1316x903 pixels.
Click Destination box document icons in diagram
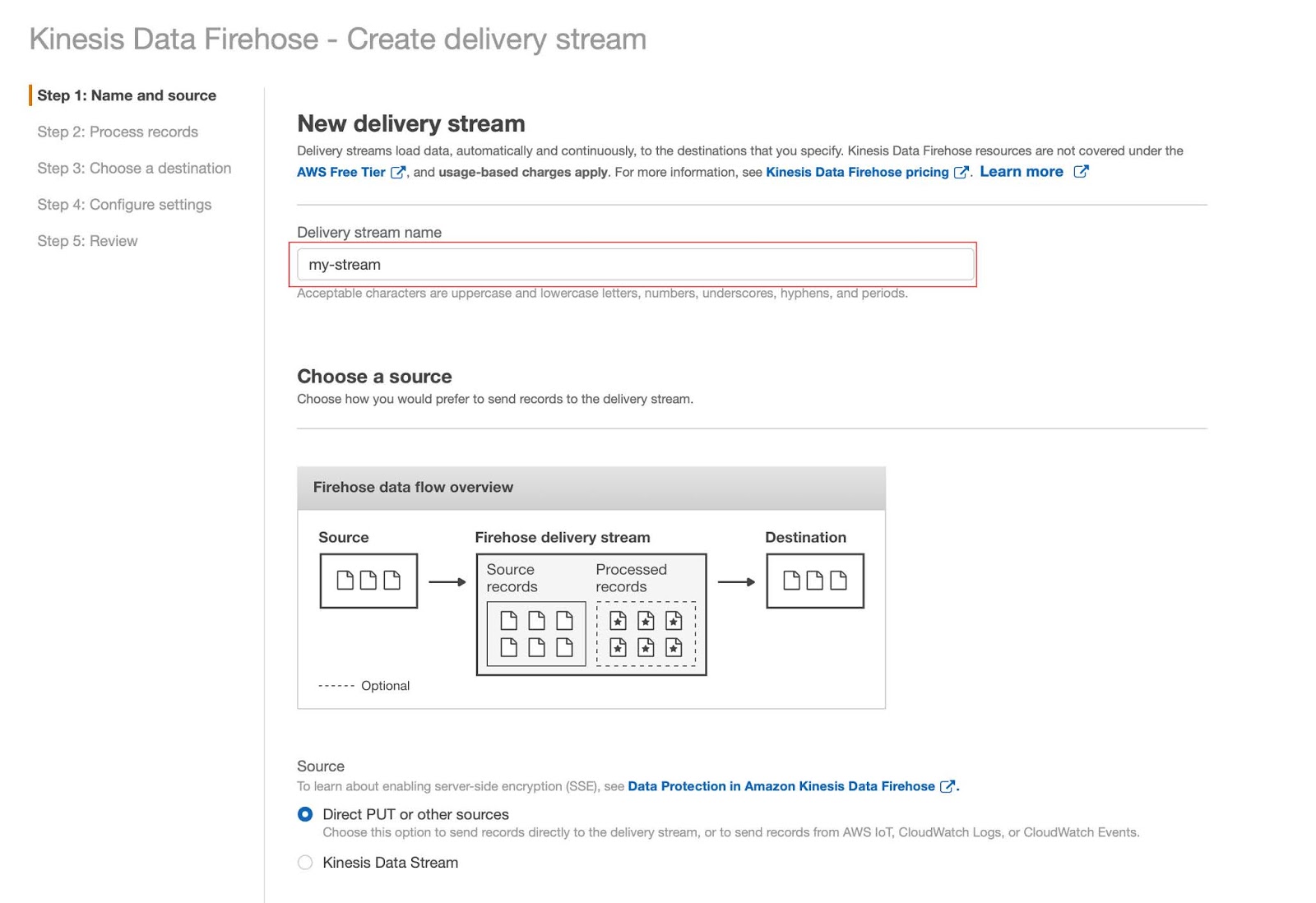(x=815, y=581)
